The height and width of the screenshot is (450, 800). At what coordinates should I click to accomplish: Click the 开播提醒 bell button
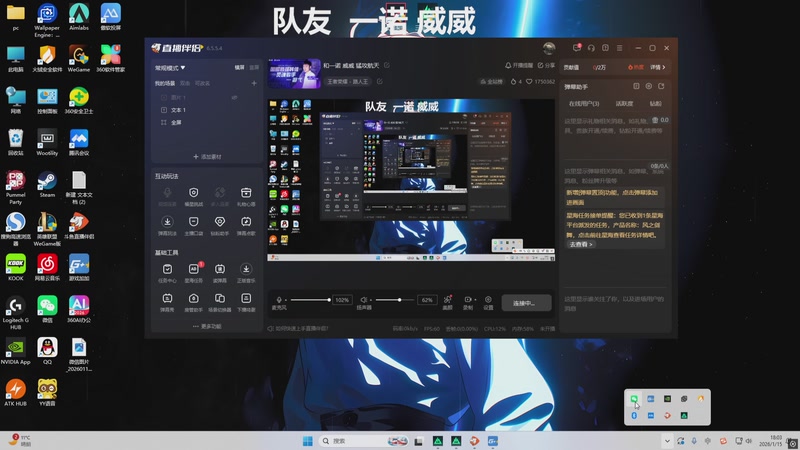tap(519, 65)
